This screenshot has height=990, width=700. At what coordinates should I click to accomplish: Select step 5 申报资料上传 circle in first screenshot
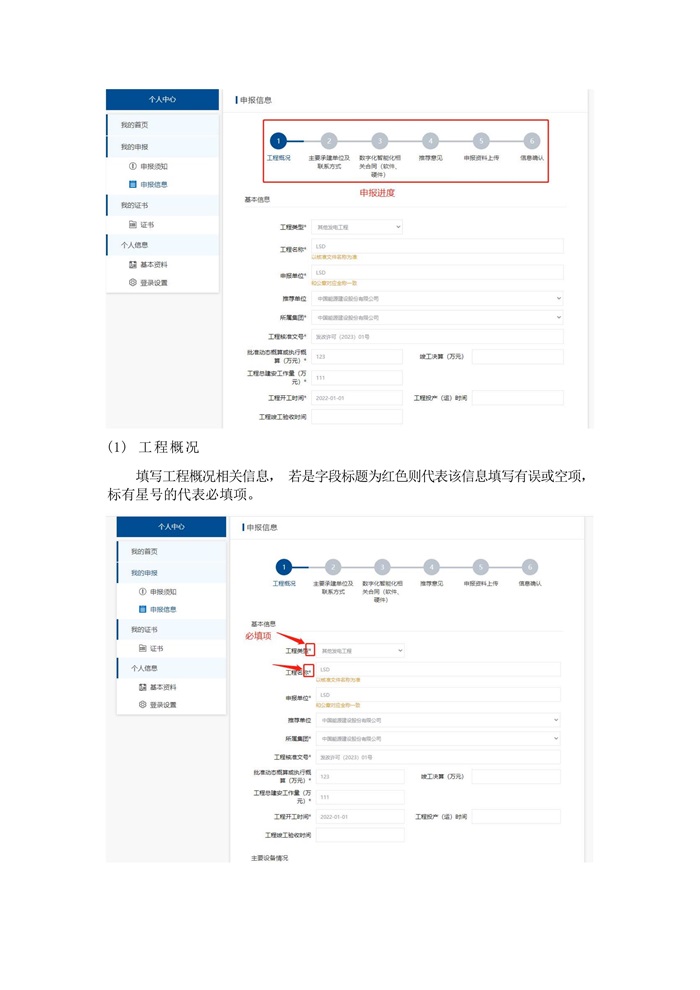click(x=481, y=141)
